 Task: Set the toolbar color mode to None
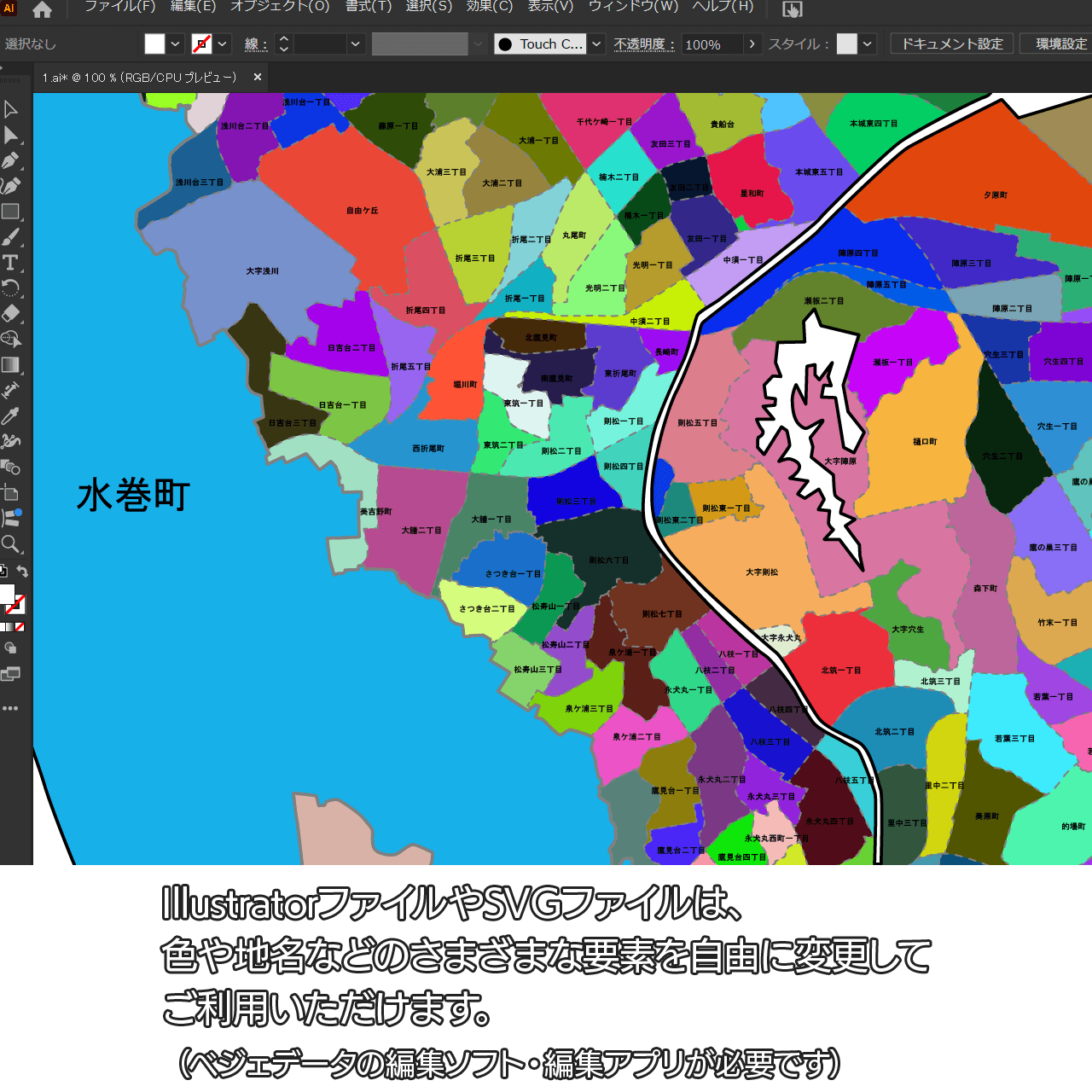tap(20, 627)
